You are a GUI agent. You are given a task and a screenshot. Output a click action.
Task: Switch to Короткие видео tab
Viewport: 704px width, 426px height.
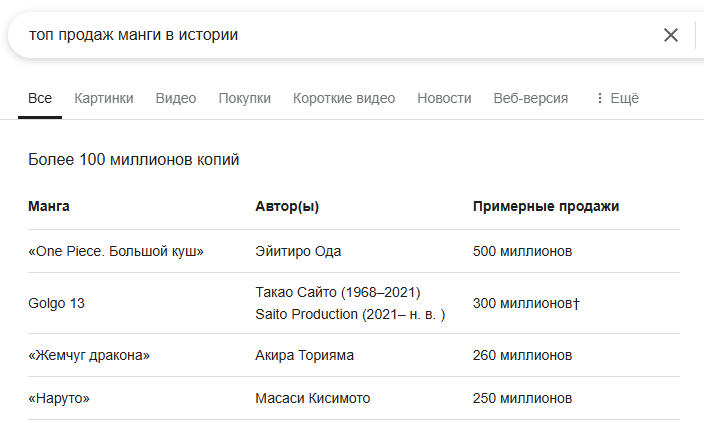(344, 98)
